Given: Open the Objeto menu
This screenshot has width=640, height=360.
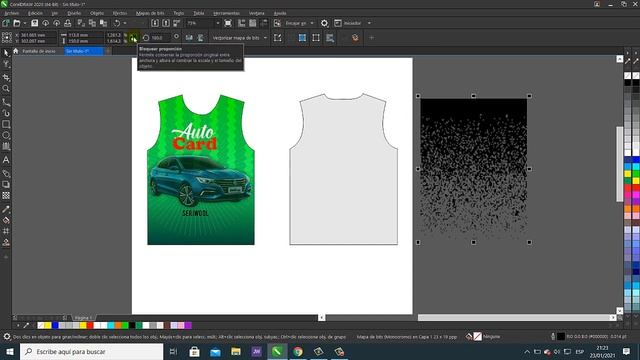Looking at the screenshot, I should click(97, 13).
